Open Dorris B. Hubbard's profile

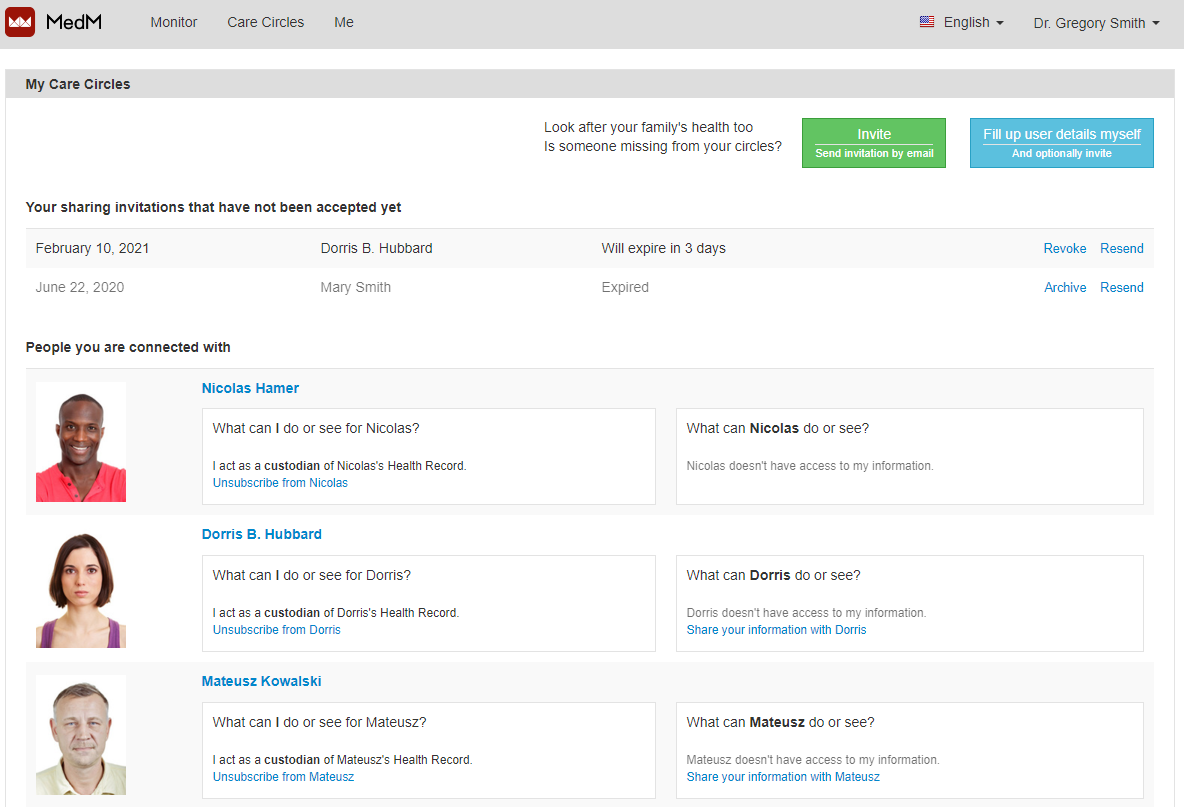click(262, 534)
